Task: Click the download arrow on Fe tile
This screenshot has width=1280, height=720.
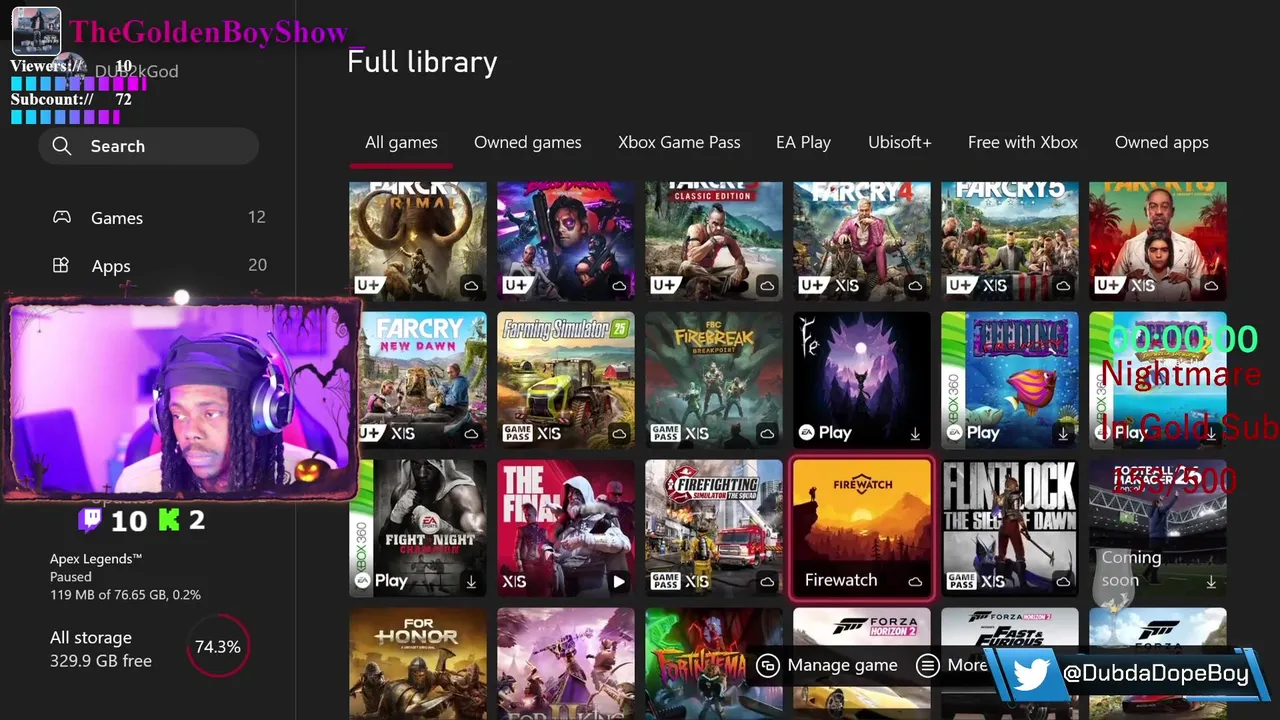Action: click(915, 433)
